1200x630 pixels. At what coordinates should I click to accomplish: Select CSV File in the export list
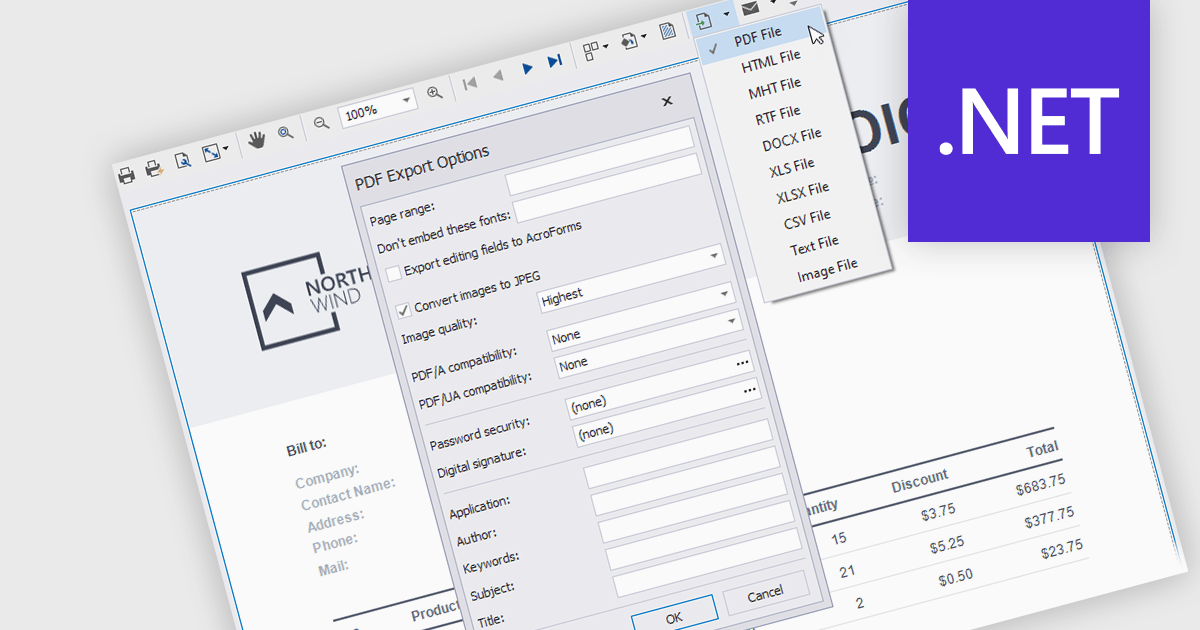tap(806, 217)
